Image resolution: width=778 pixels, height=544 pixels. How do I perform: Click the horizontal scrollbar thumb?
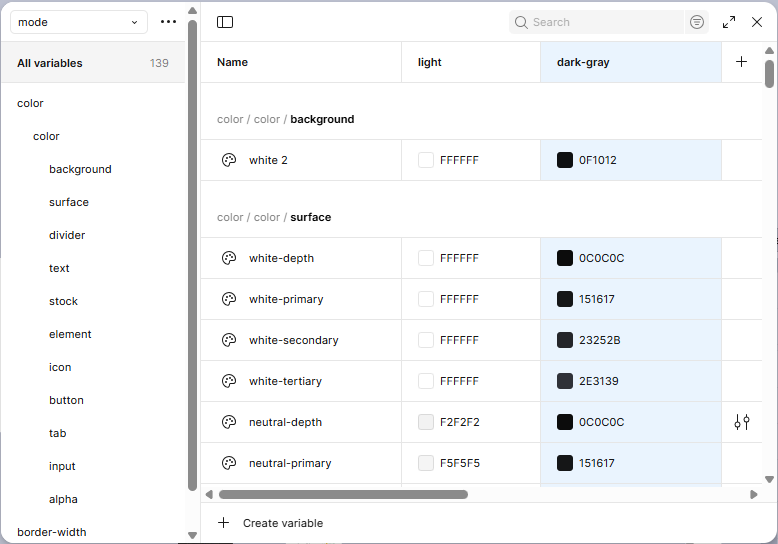click(343, 494)
